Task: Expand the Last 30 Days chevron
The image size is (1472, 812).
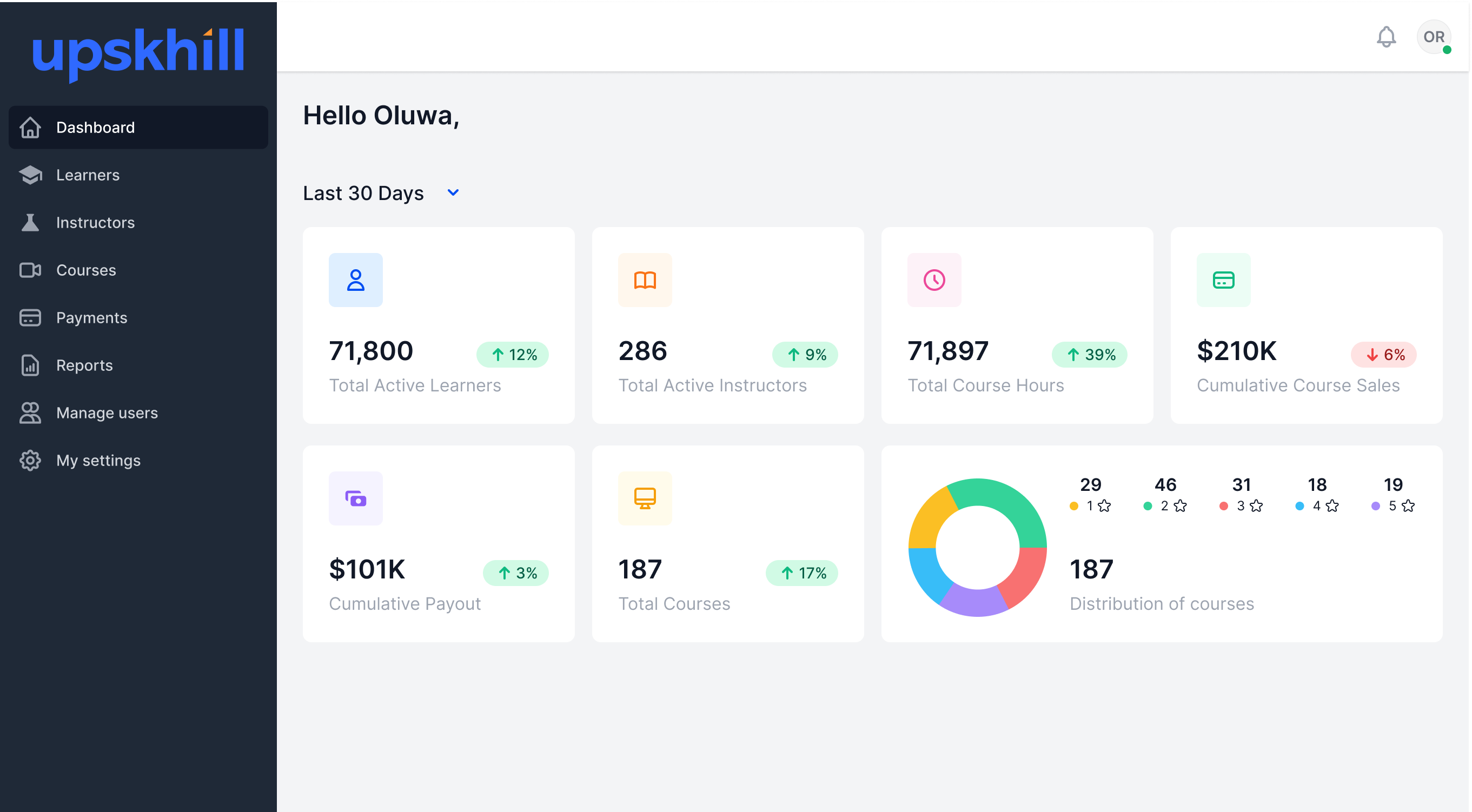Action: coord(453,192)
